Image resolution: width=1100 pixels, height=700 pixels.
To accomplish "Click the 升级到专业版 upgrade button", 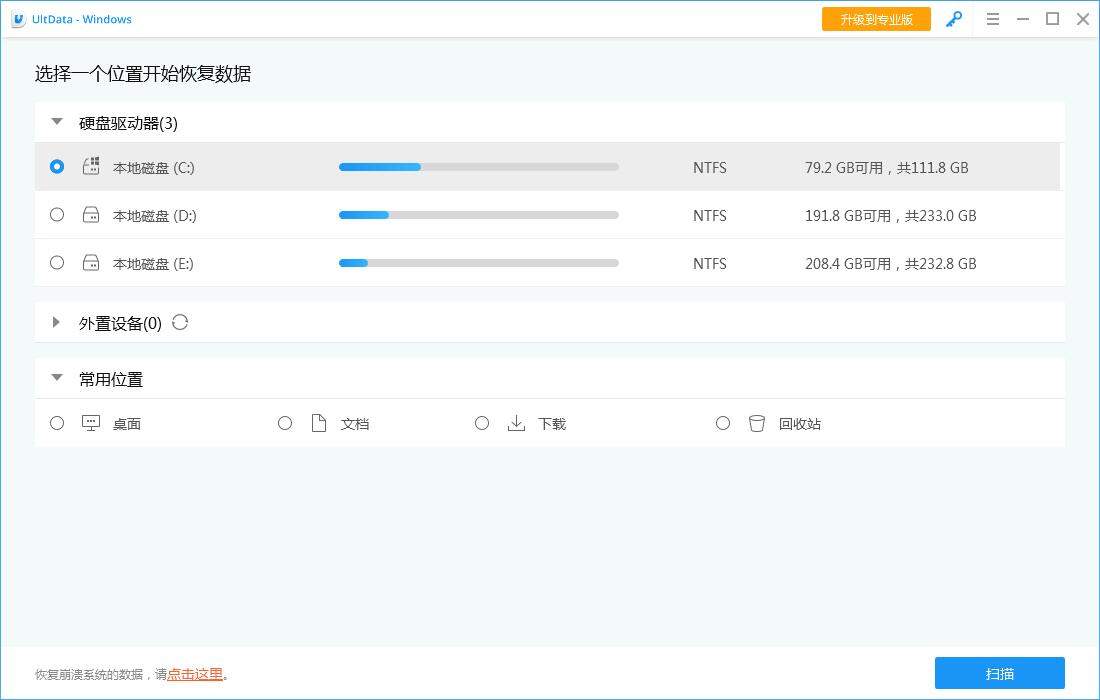I will coord(876,18).
